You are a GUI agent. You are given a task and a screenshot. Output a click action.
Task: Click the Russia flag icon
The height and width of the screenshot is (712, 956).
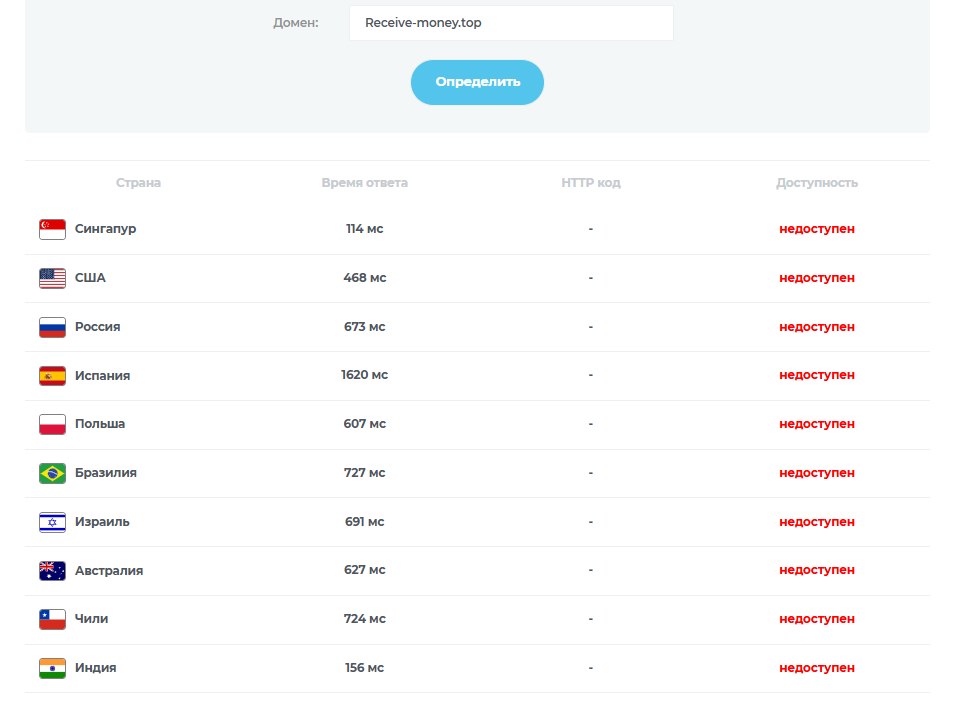tap(52, 327)
